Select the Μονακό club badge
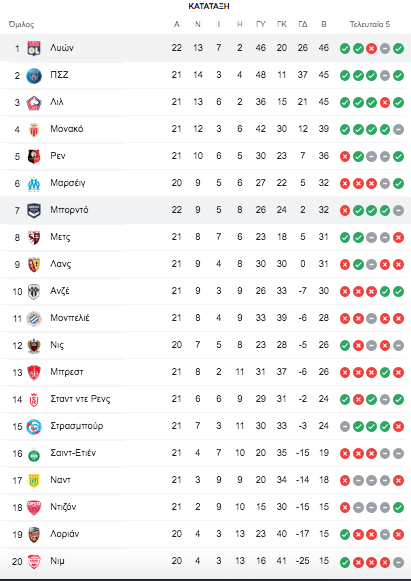 click(x=34, y=129)
